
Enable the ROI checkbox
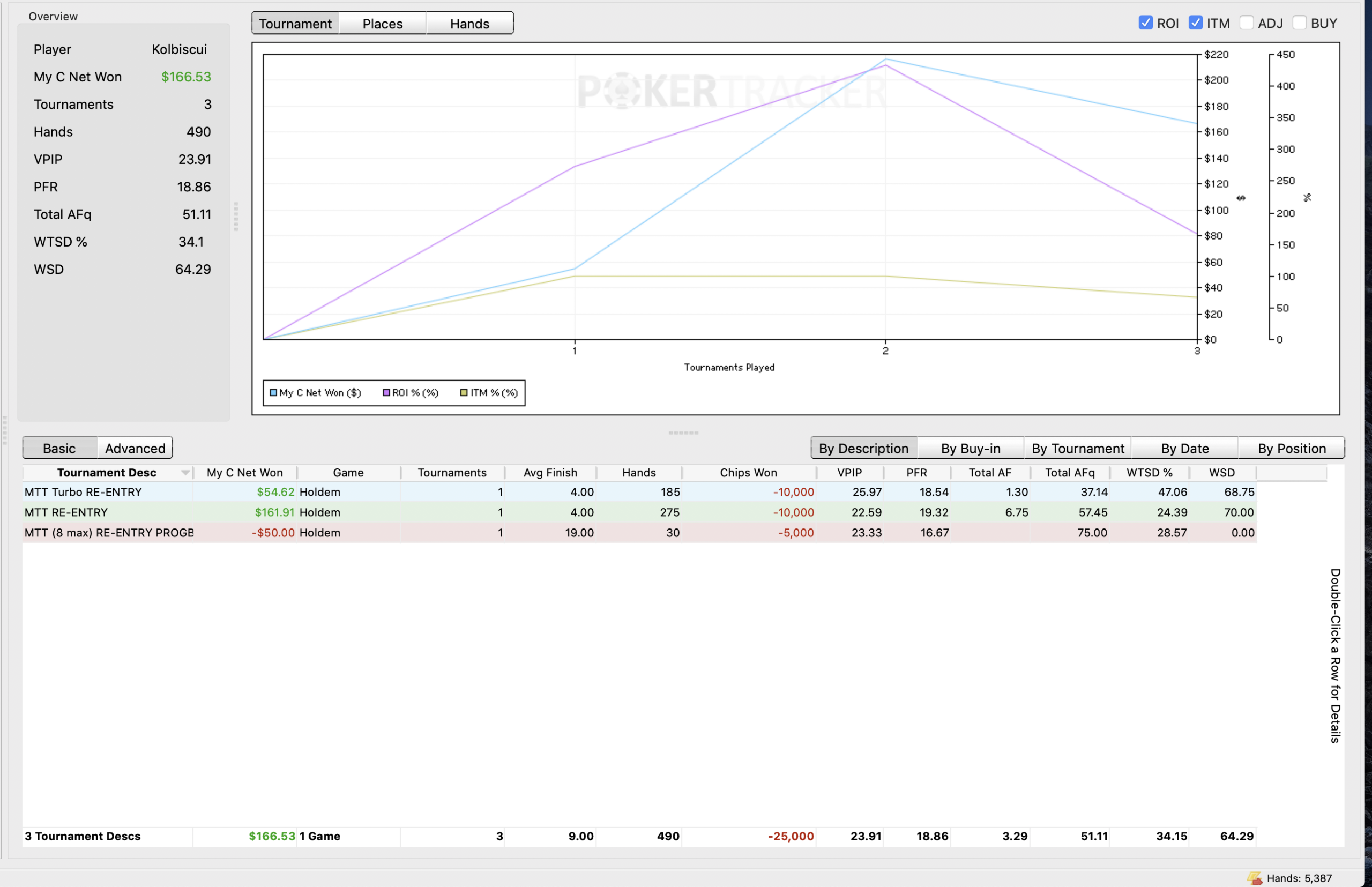coord(1145,23)
